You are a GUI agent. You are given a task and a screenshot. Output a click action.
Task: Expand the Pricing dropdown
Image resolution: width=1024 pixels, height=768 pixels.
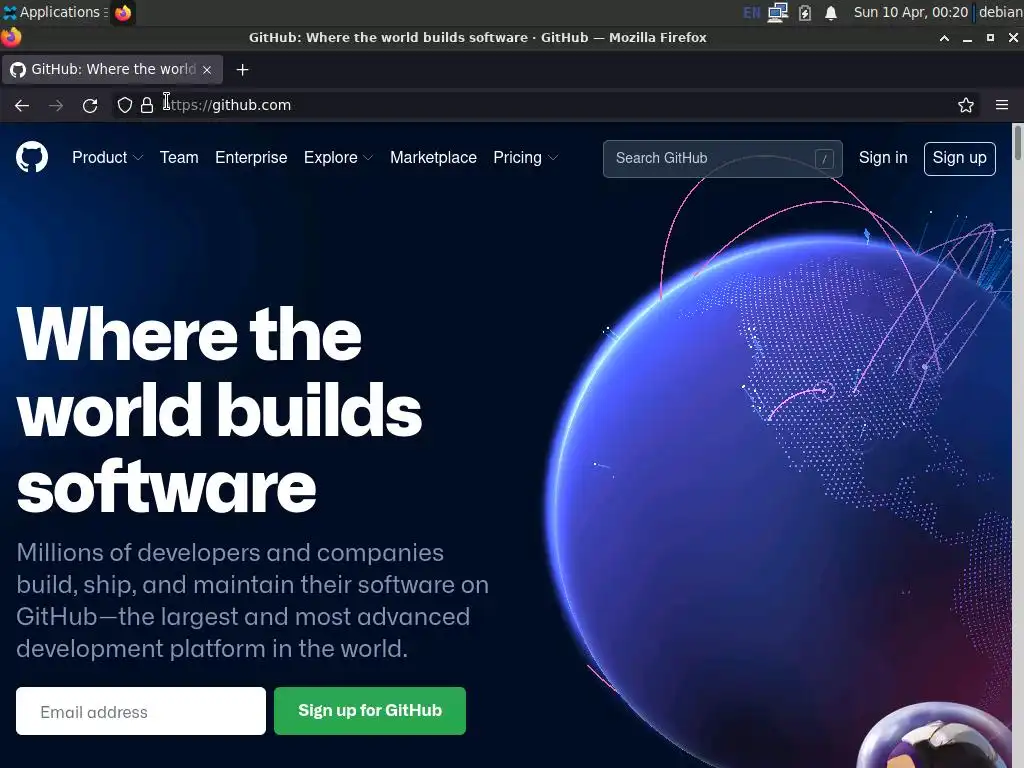tap(526, 157)
